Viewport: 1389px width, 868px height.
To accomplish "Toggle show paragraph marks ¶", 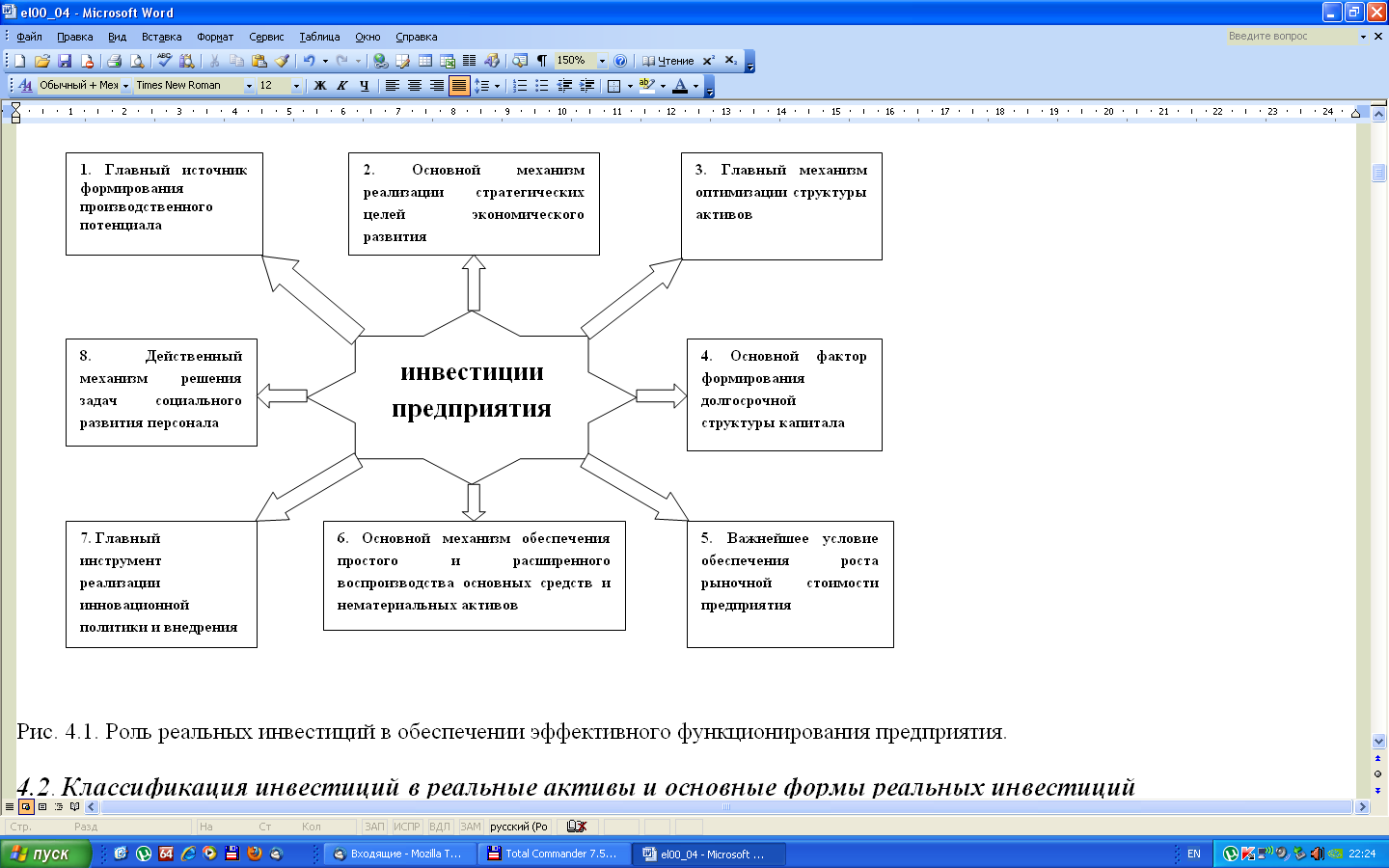I will pyautogui.click(x=542, y=61).
